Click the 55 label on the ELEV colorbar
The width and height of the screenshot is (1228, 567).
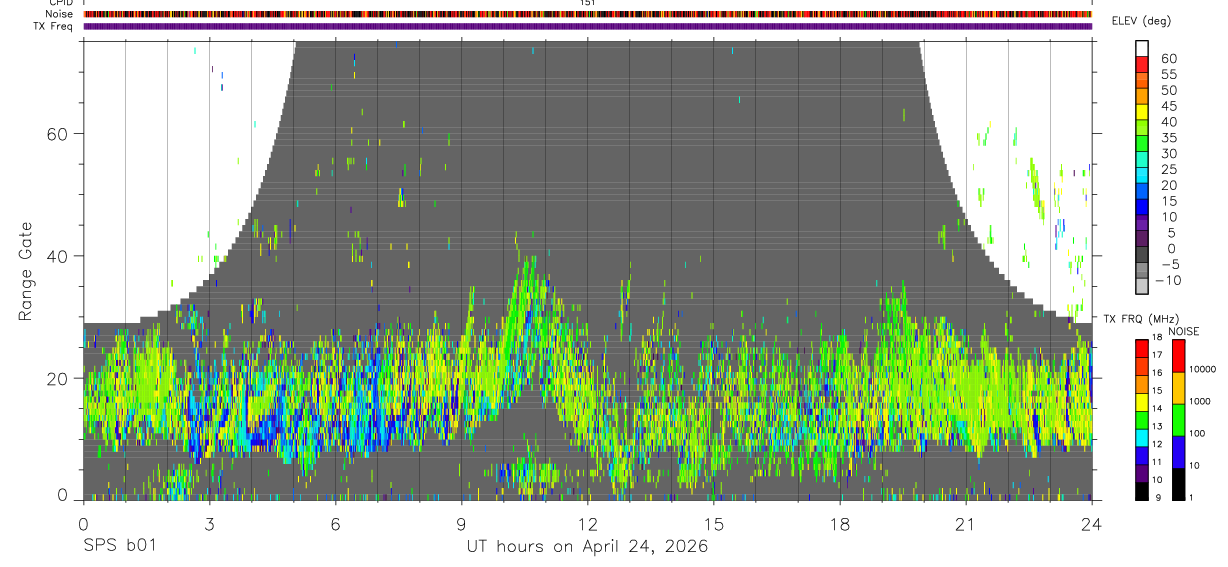(1168, 75)
